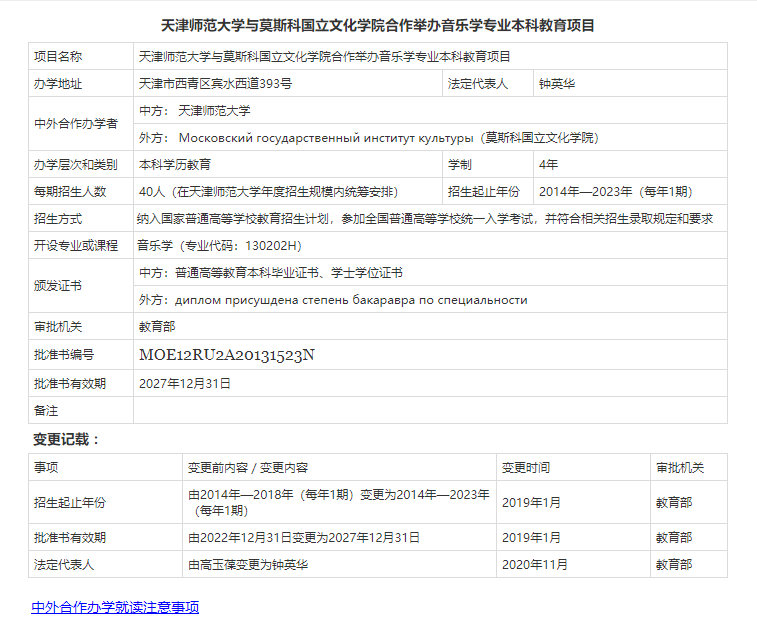Select the 审批机关 label in the upper table

[58, 327]
